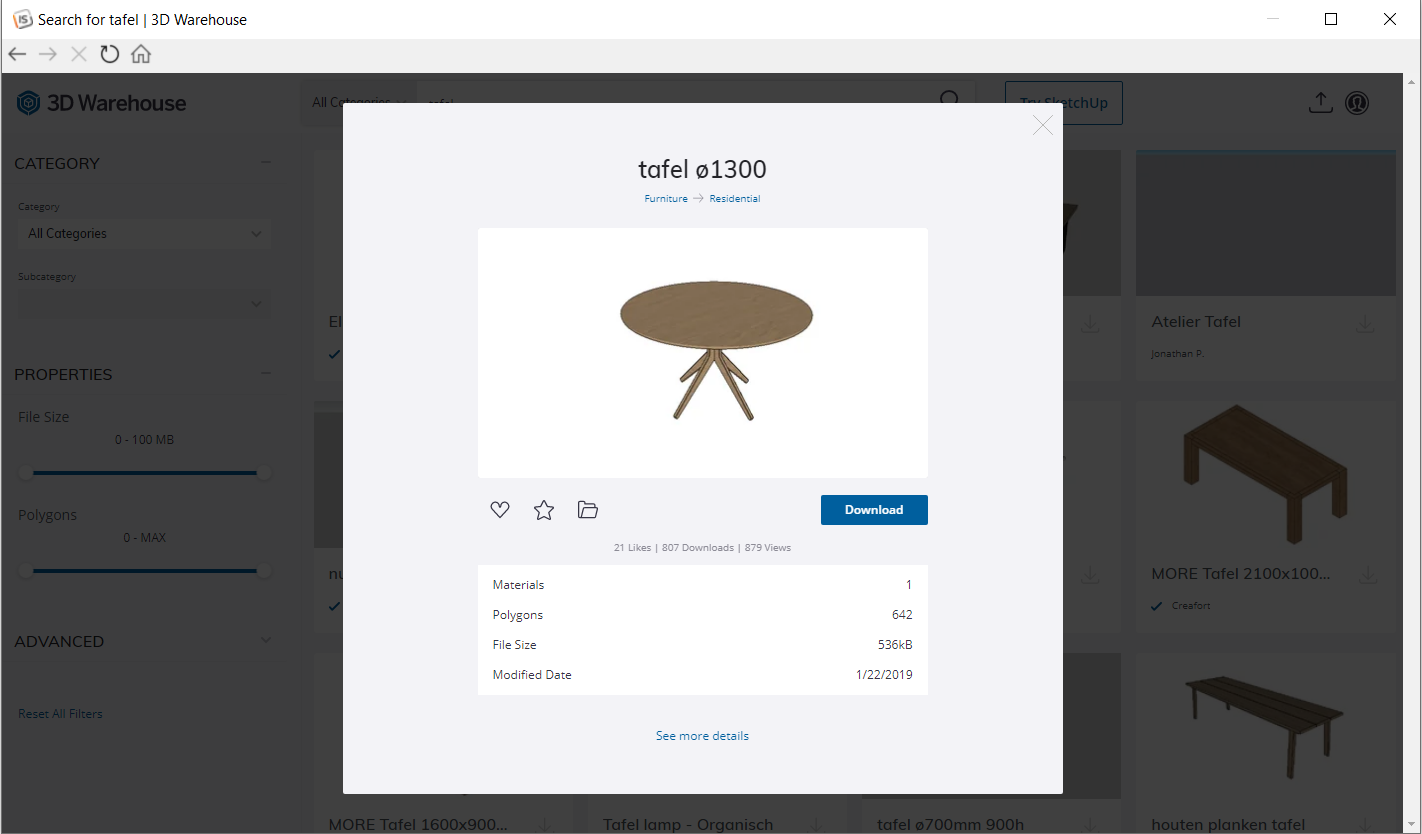Screen dimensions: 1422x834
Task: Open the All Categories dropdown in the sidebar
Action: tap(144, 233)
